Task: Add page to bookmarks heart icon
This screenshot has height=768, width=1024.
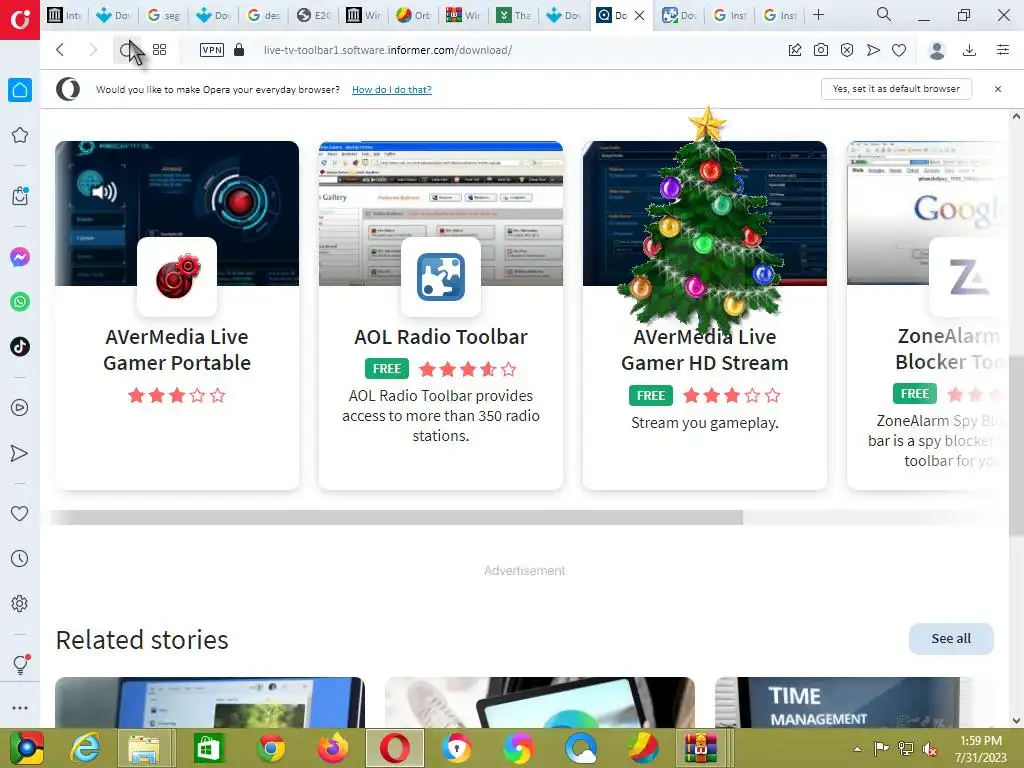Action: 899,50
